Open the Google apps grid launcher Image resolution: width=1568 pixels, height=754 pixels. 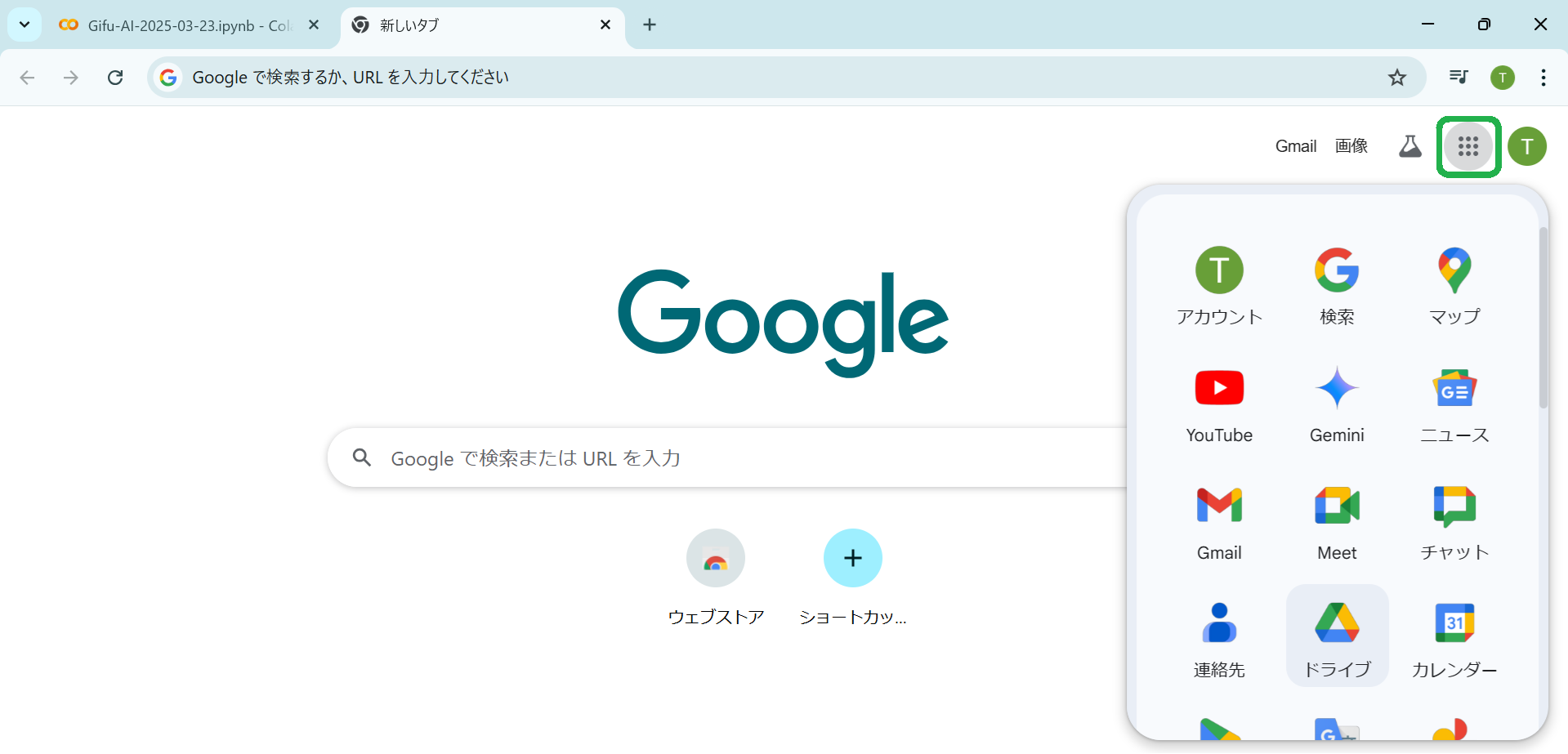pos(1468,146)
